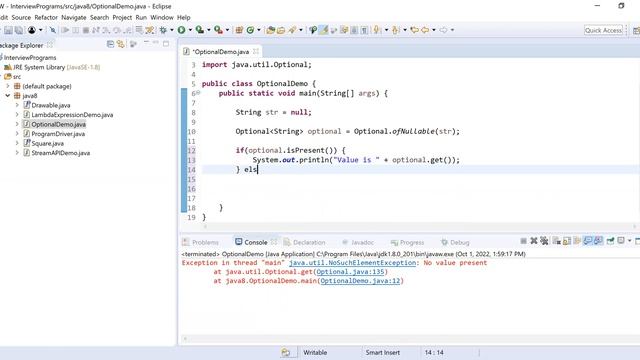The image size is (640, 360).
Task: Collapse the java8 package node
Action: tap(8, 96)
